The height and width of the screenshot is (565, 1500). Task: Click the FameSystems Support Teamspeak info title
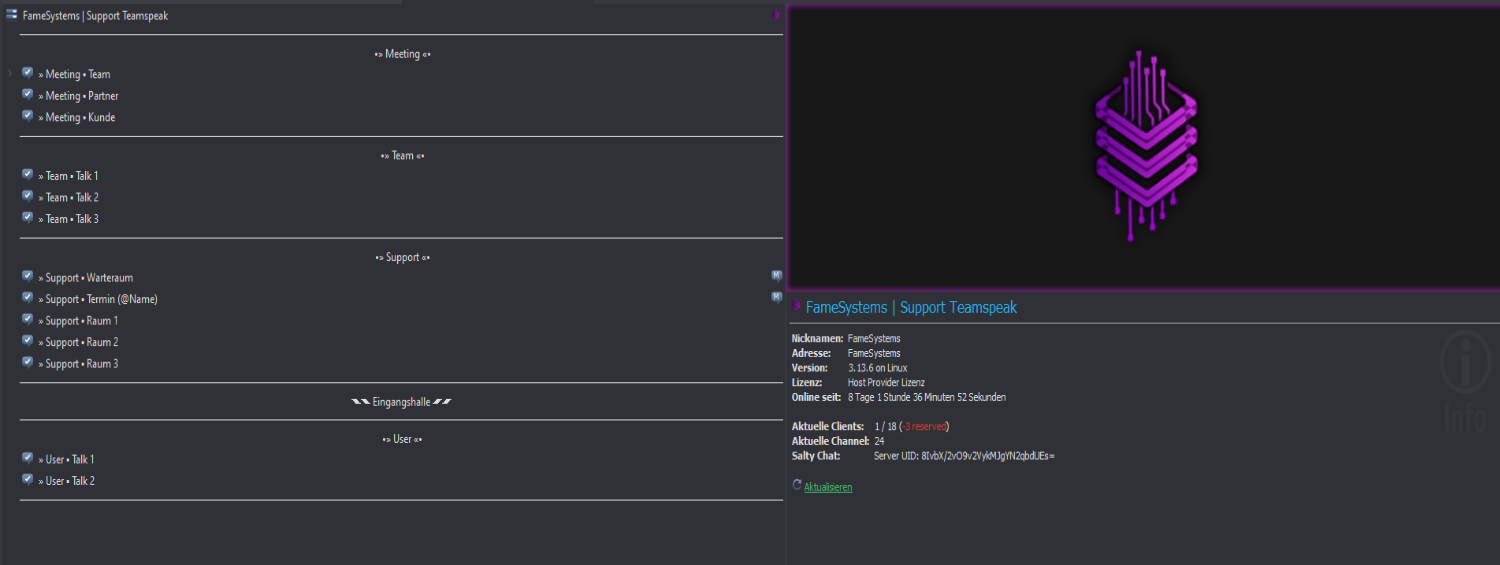911,307
